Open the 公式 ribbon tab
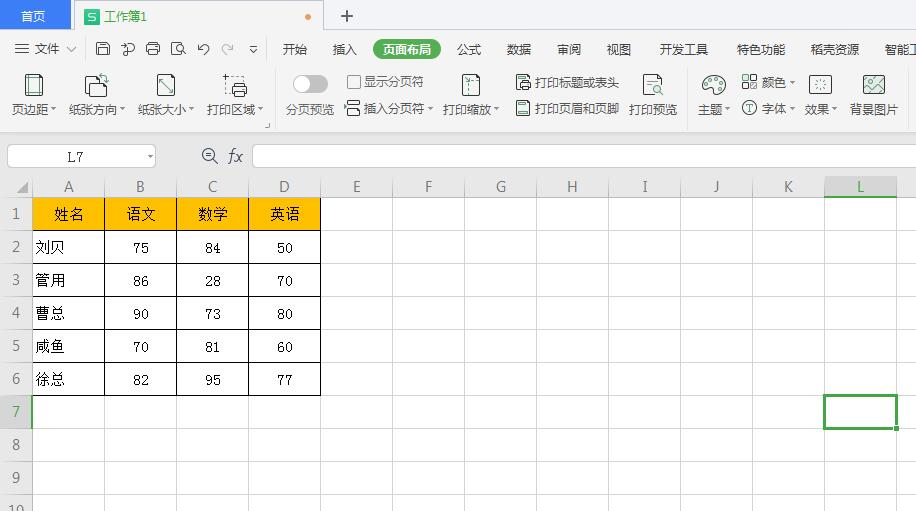This screenshot has width=916, height=511. (469, 50)
